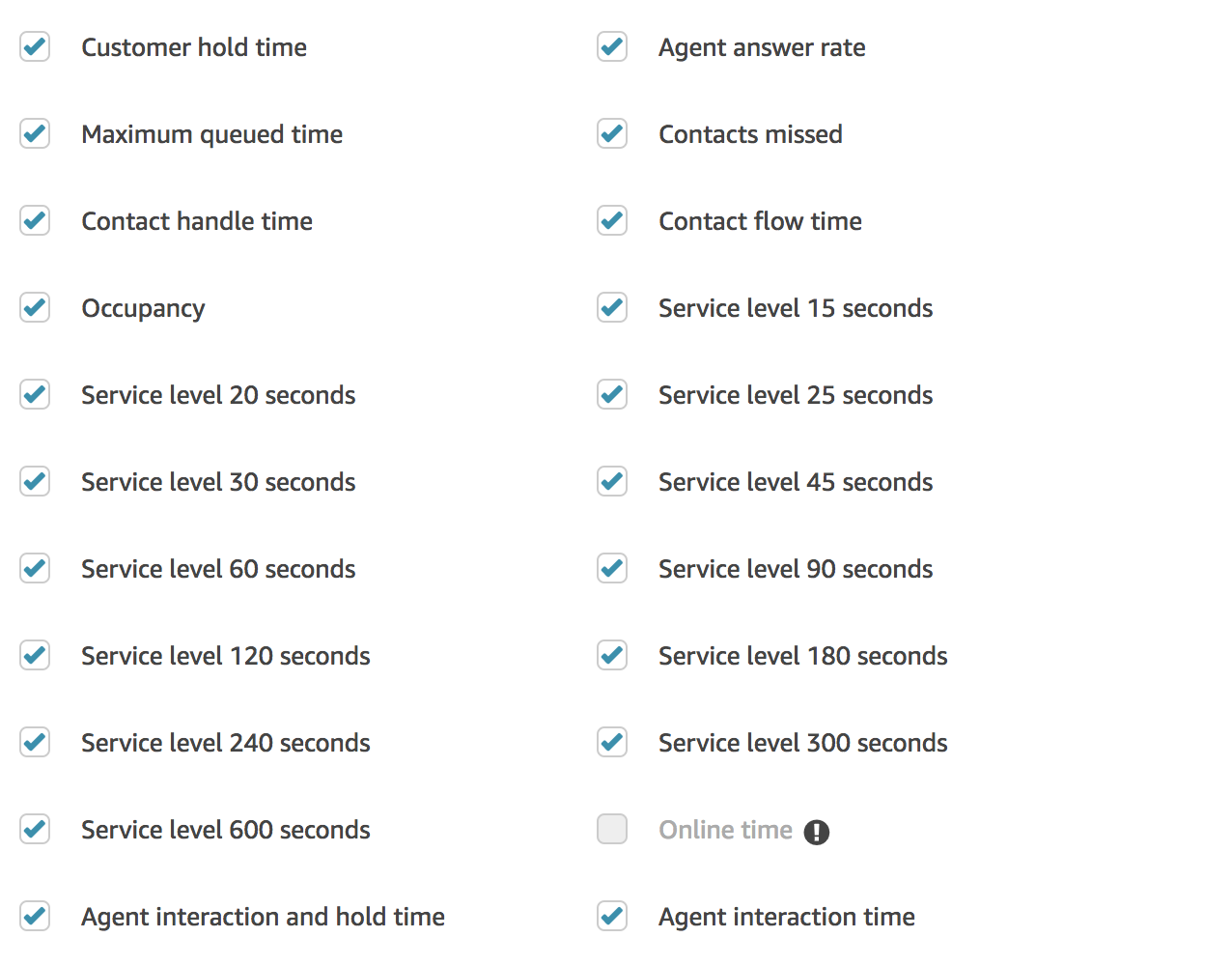Uncheck the Contact flow time option

612,220
